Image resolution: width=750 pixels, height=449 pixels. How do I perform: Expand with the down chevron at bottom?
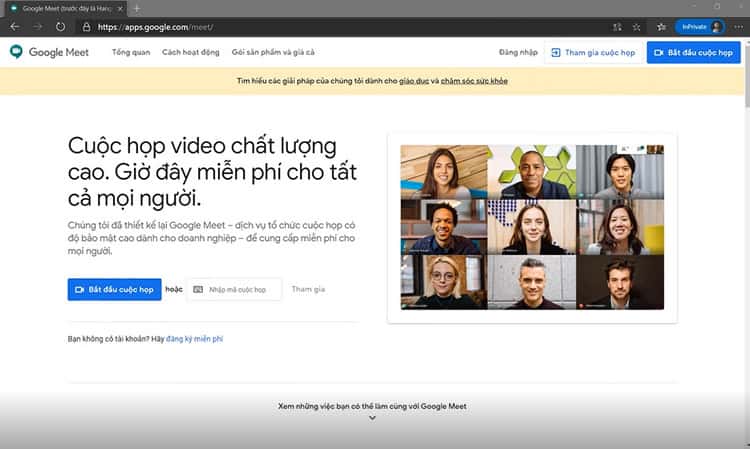372,418
